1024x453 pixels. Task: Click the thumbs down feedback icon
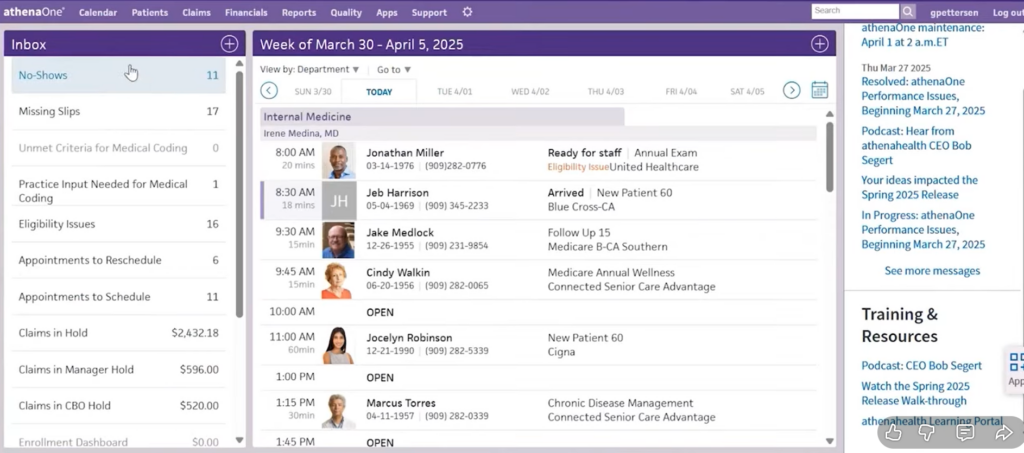click(x=928, y=433)
